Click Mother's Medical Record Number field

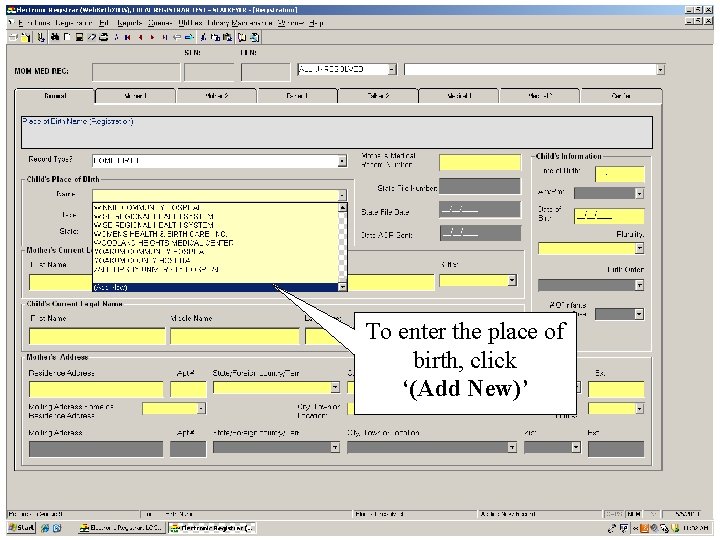[480, 162]
